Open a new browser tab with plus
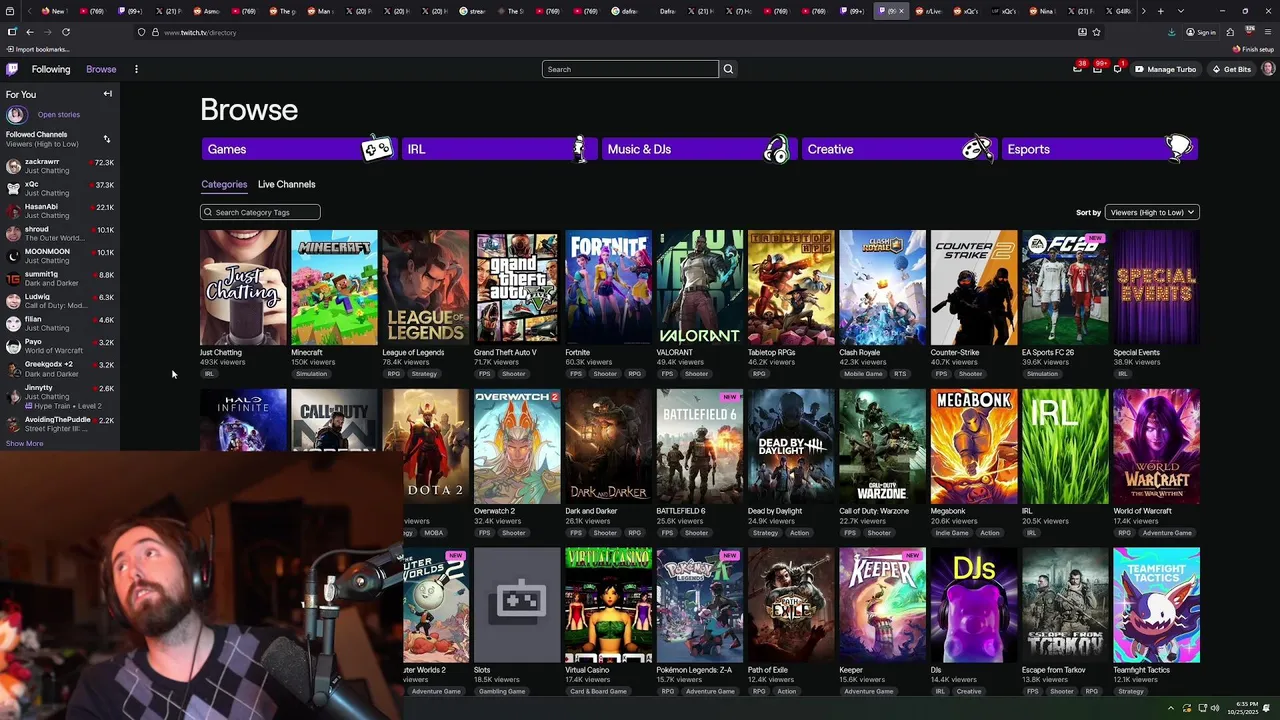The width and height of the screenshot is (1280, 720). (1160, 11)
